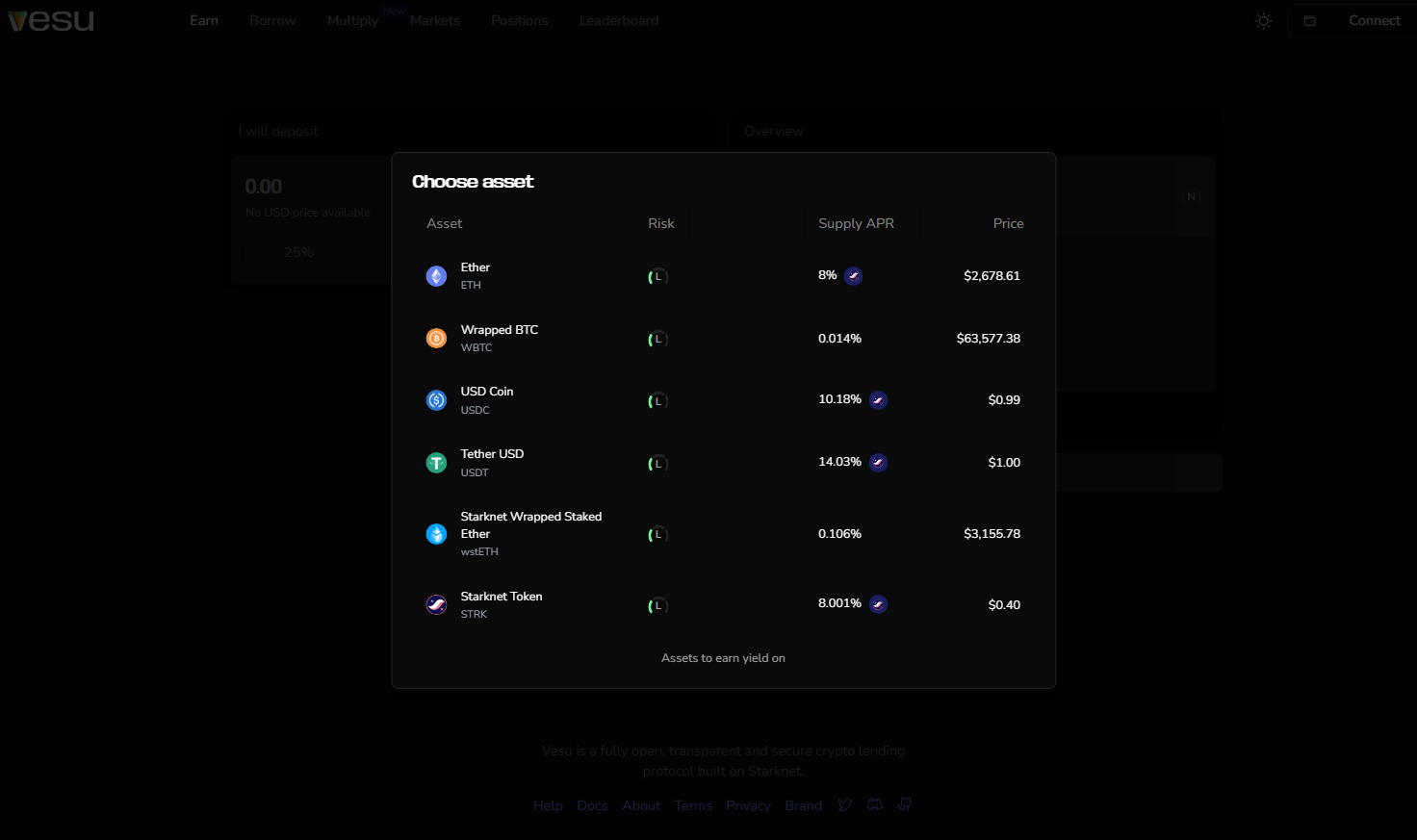Open the Help footer link
The image size is (1417, 840).
[548, 805]
